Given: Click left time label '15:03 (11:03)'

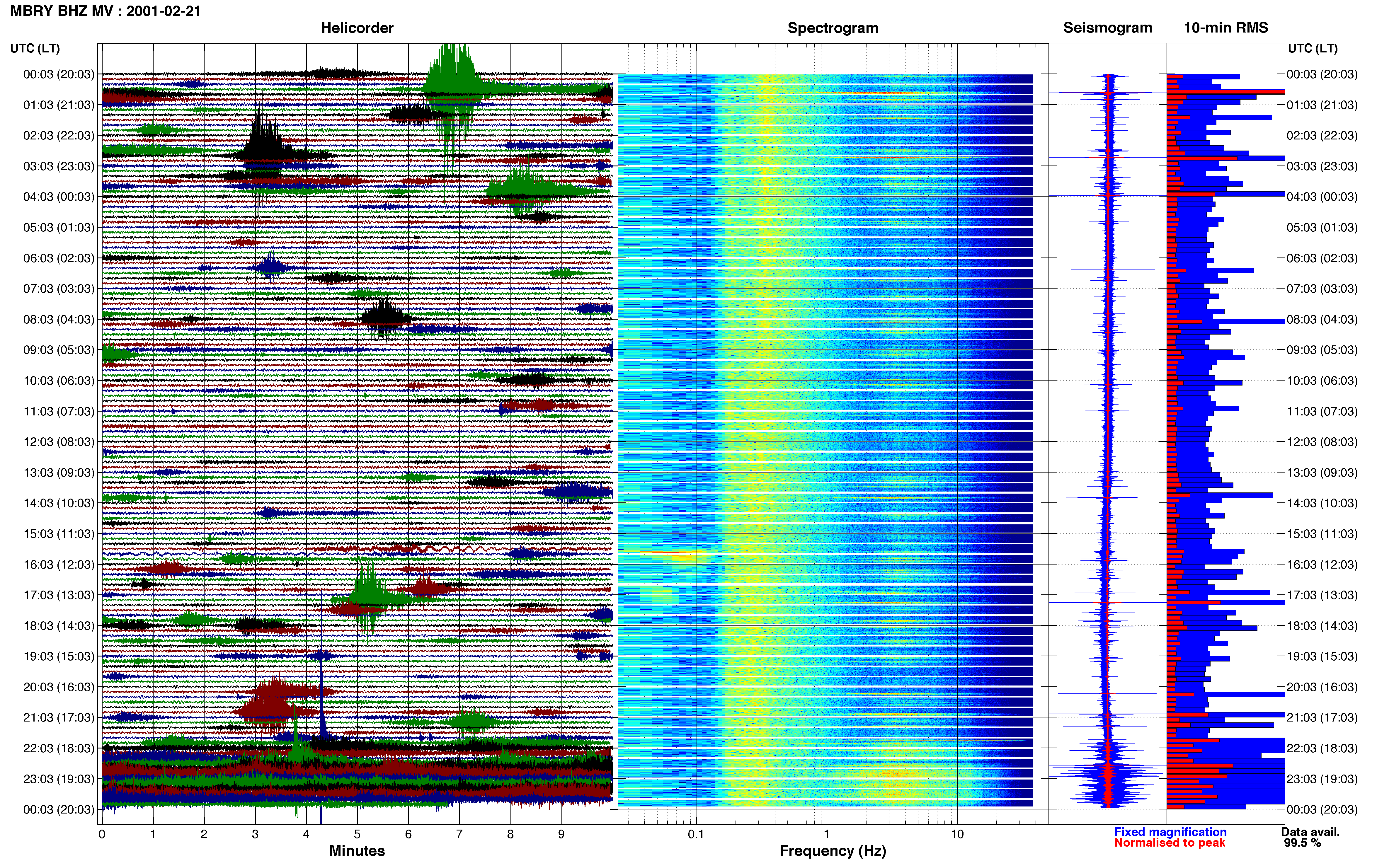Looking at the screenshot, I should pyautogui.click(x=59, y=534).
